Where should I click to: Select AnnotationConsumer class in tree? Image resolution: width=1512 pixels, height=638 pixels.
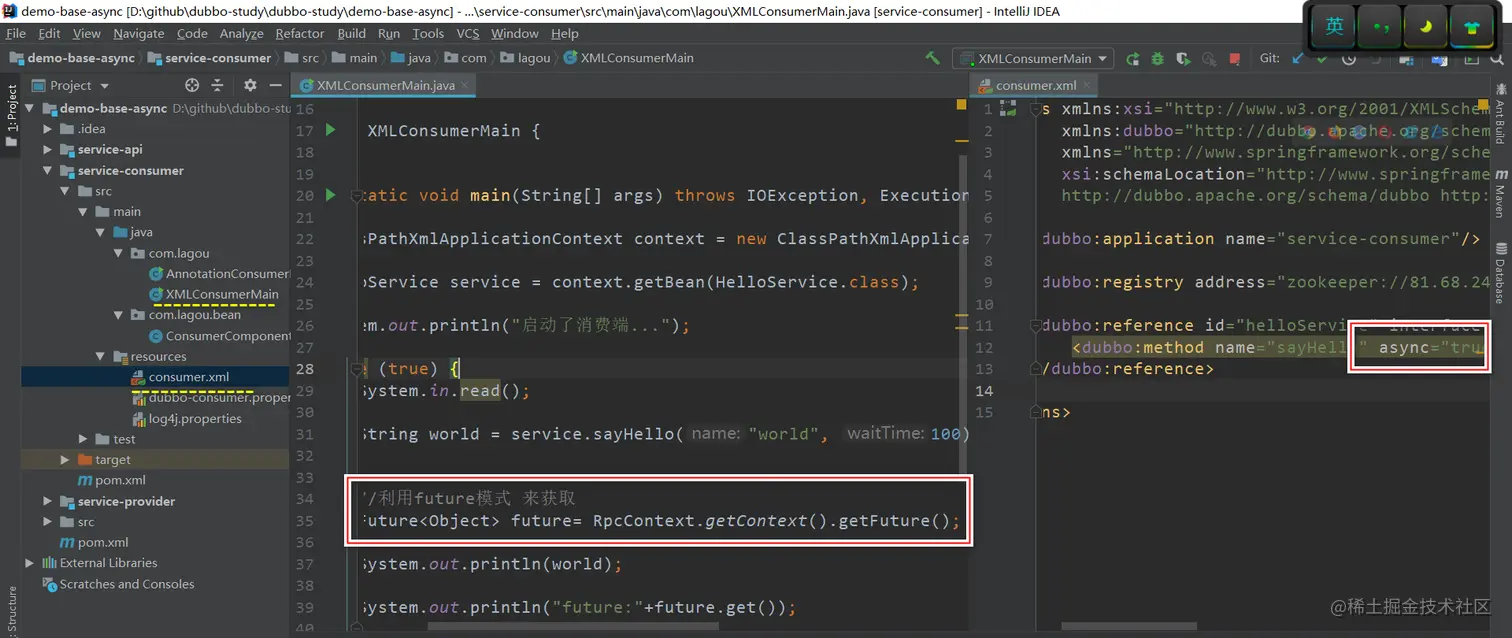tap(220, 274)
